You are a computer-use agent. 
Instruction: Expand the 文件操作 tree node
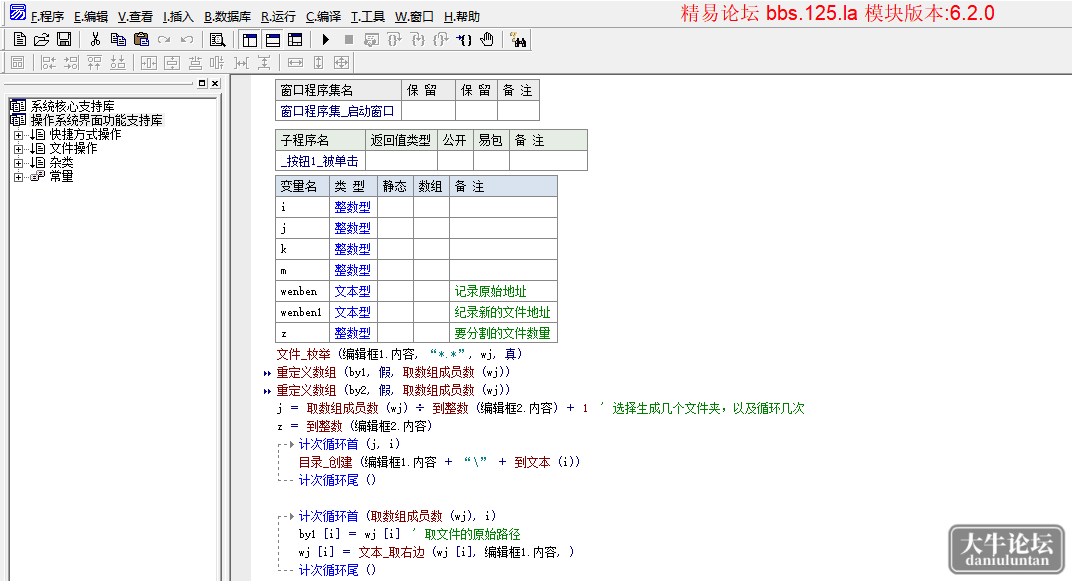18,148
